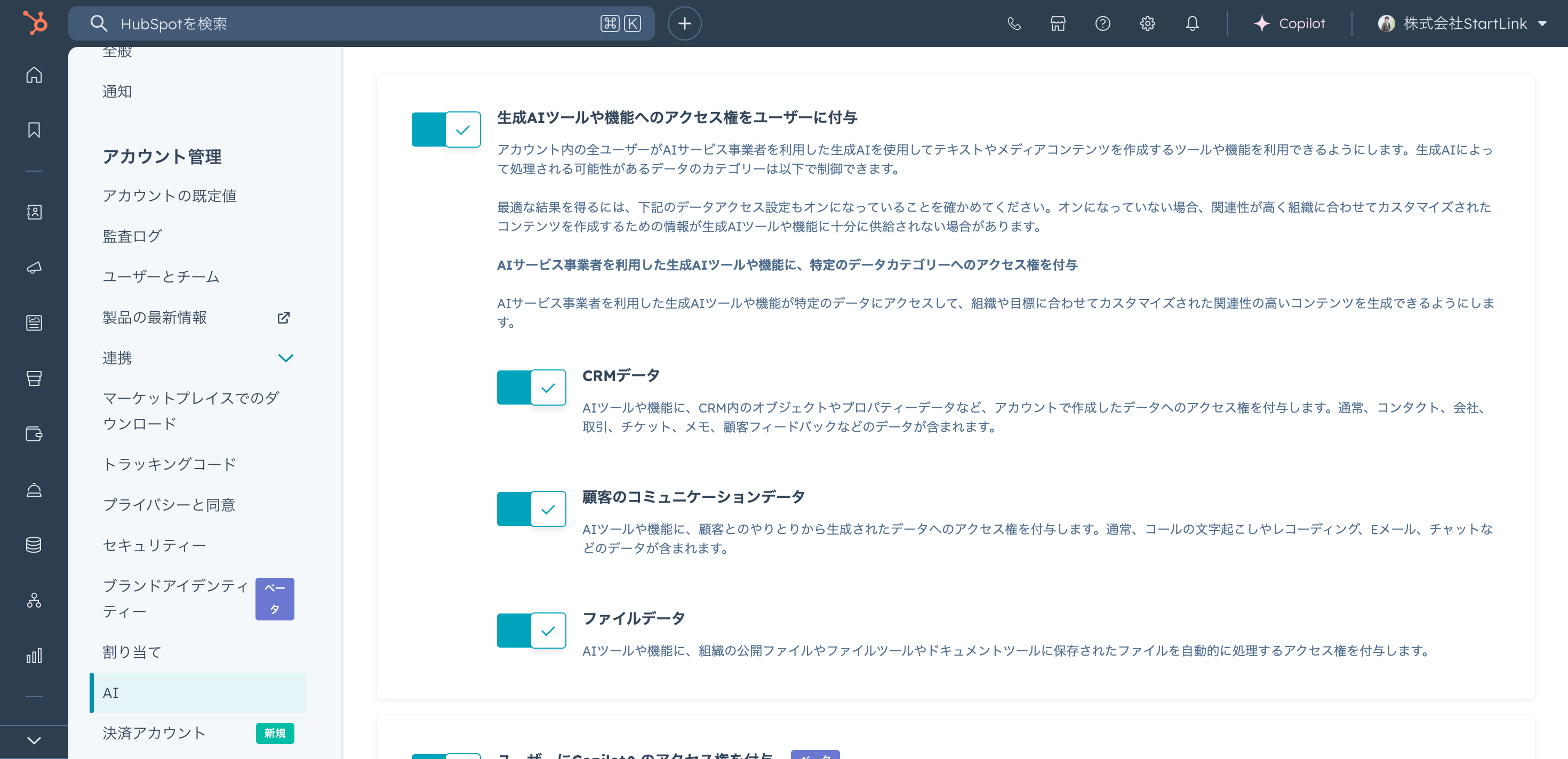Open the marketplace store icon

[x=1058, y=23]
